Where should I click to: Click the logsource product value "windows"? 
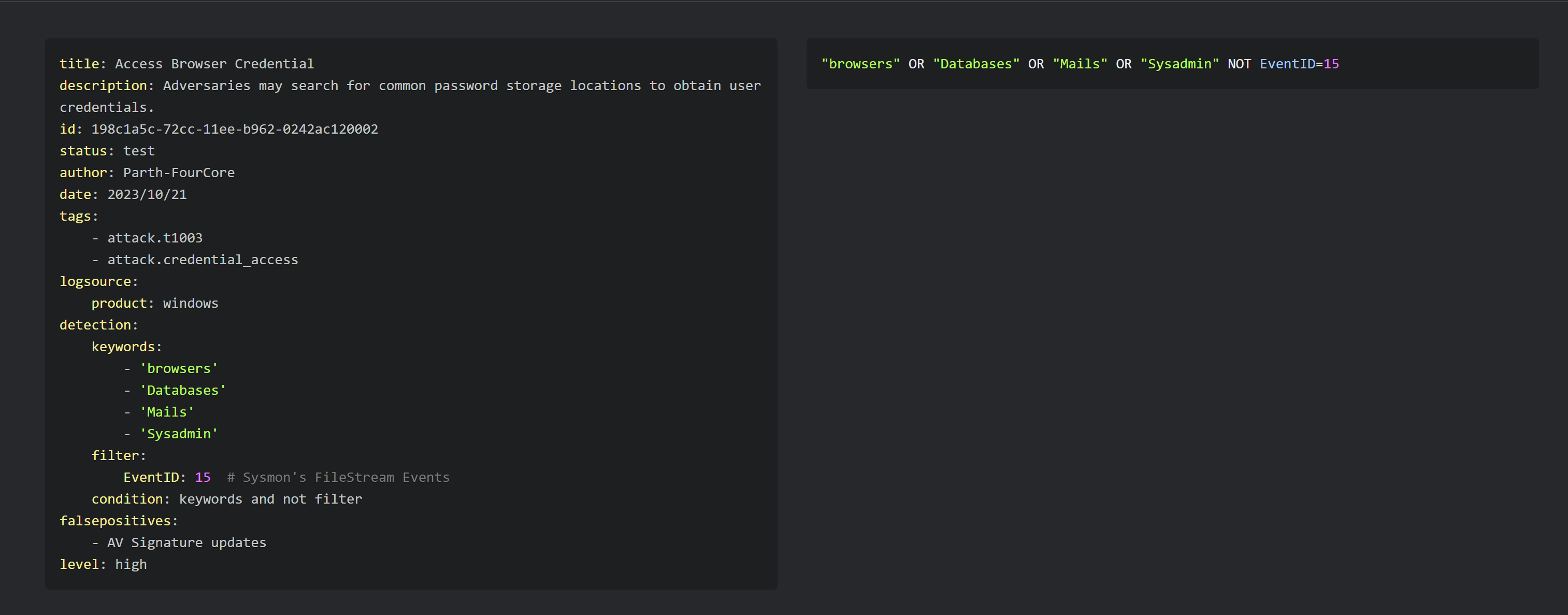tap(190, 303)
